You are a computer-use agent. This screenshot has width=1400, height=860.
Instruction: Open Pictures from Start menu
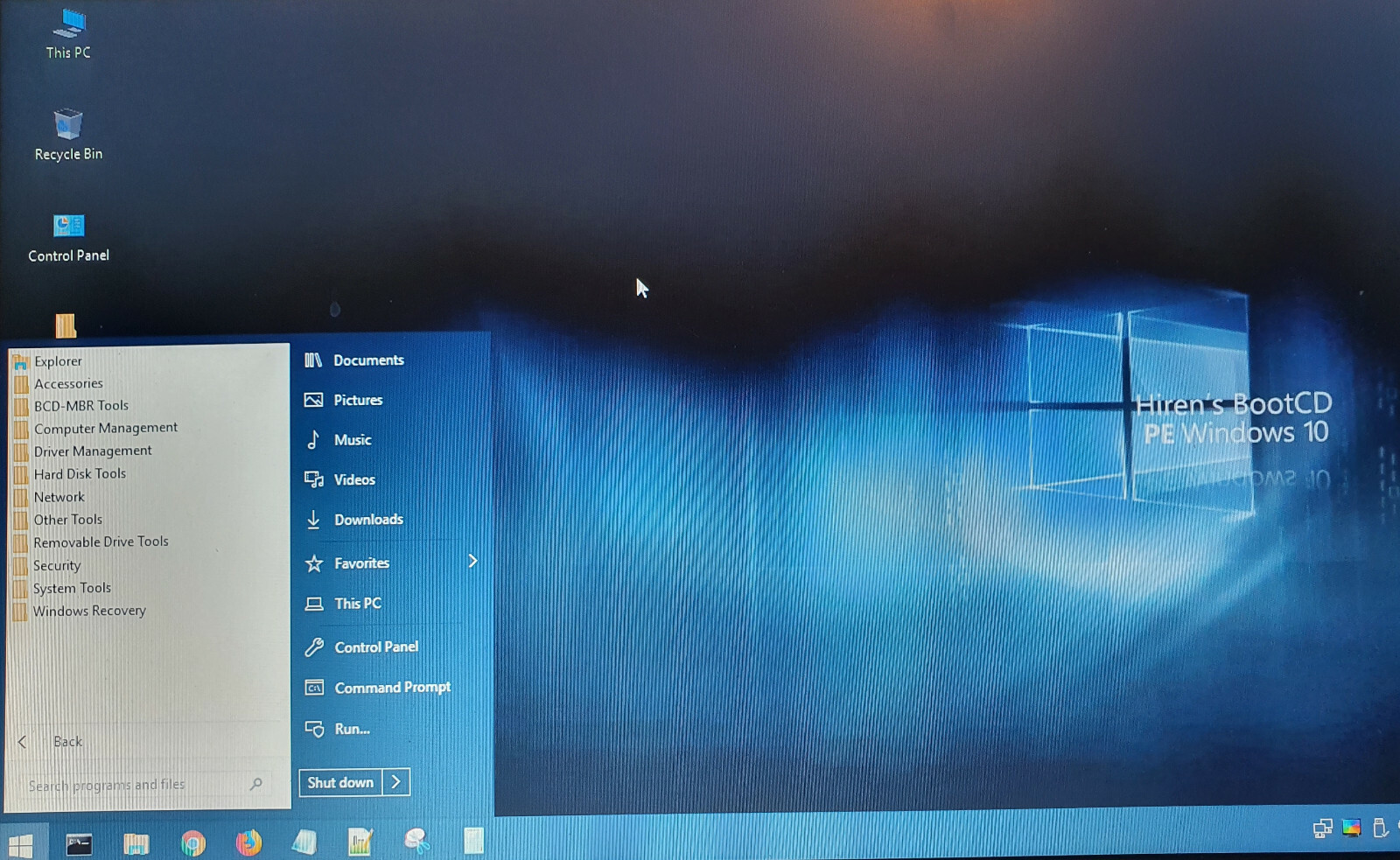pos(344,400)
